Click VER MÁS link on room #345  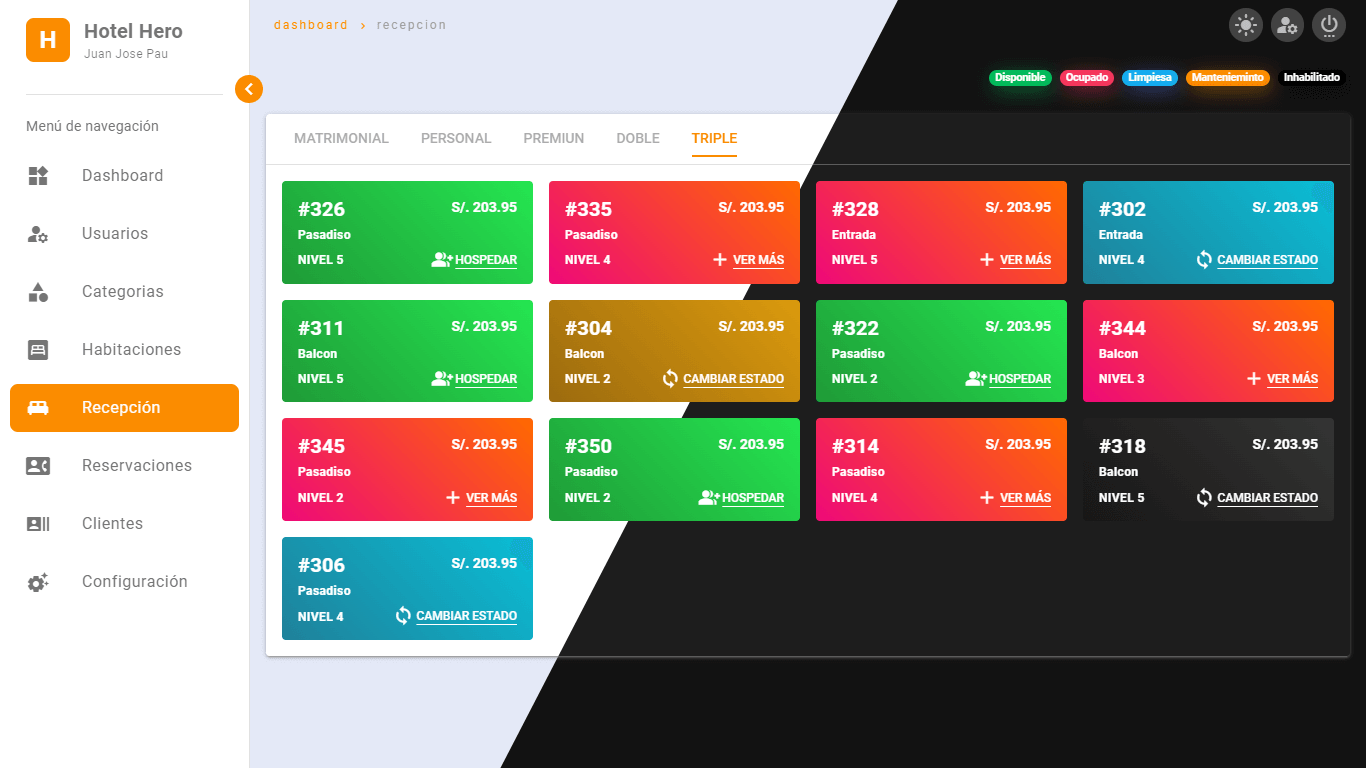click(491, 498)
